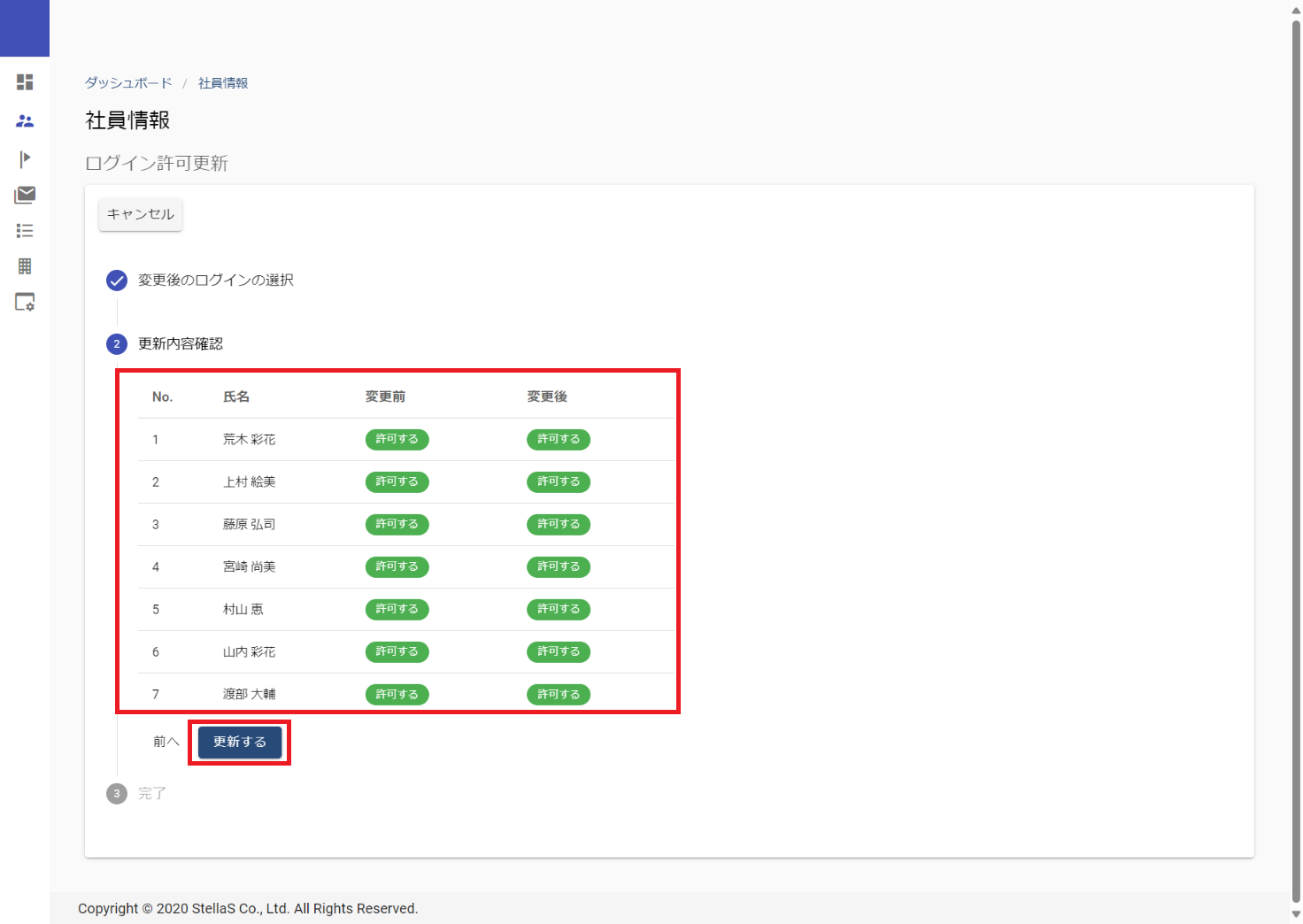The width and height of the screenshot is (1303, 924).
Task: Click step 3 完了 label
Action: (151, 794)
